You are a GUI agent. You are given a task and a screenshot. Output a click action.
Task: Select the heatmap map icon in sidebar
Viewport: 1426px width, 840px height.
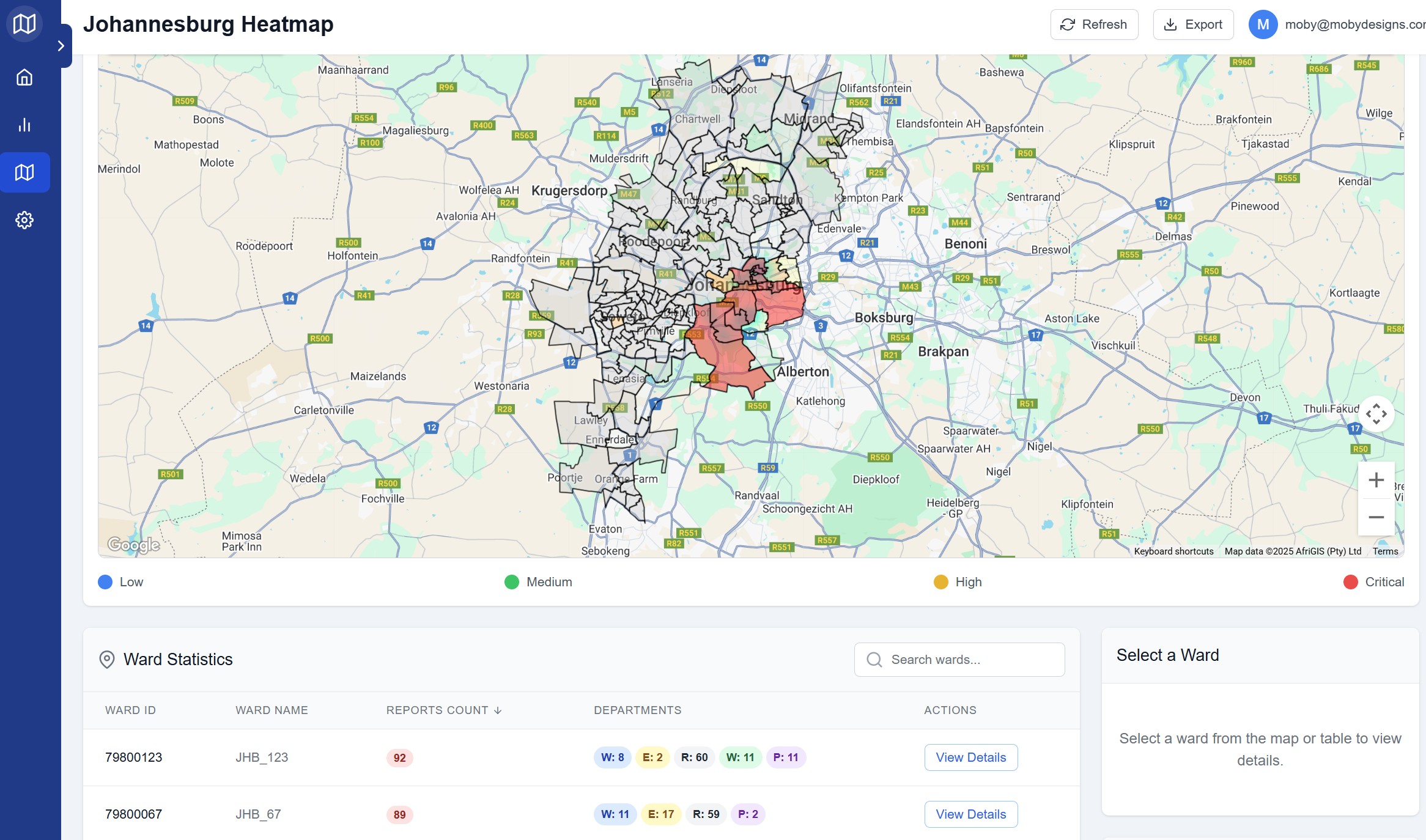24,172
